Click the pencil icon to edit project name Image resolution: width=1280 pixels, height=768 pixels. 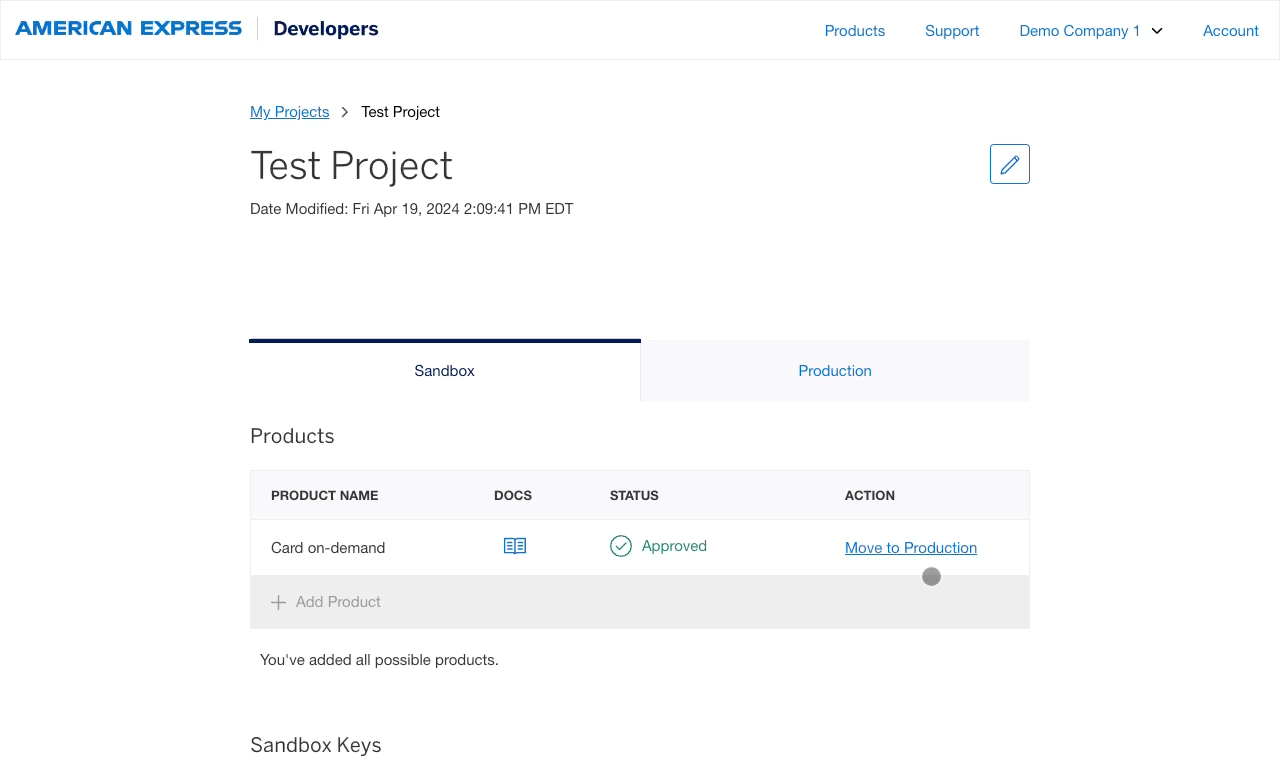click(1009, 163)
